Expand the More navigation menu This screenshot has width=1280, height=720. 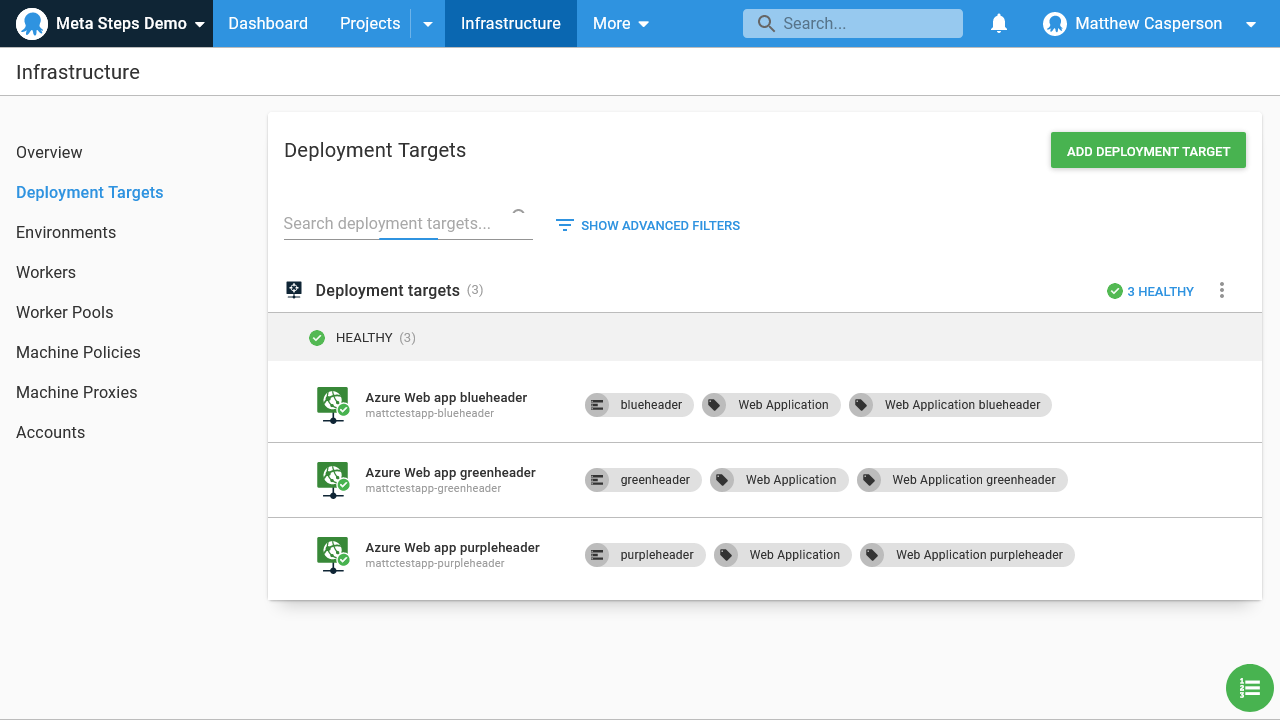pyautogui.click(x=620, y=24)
